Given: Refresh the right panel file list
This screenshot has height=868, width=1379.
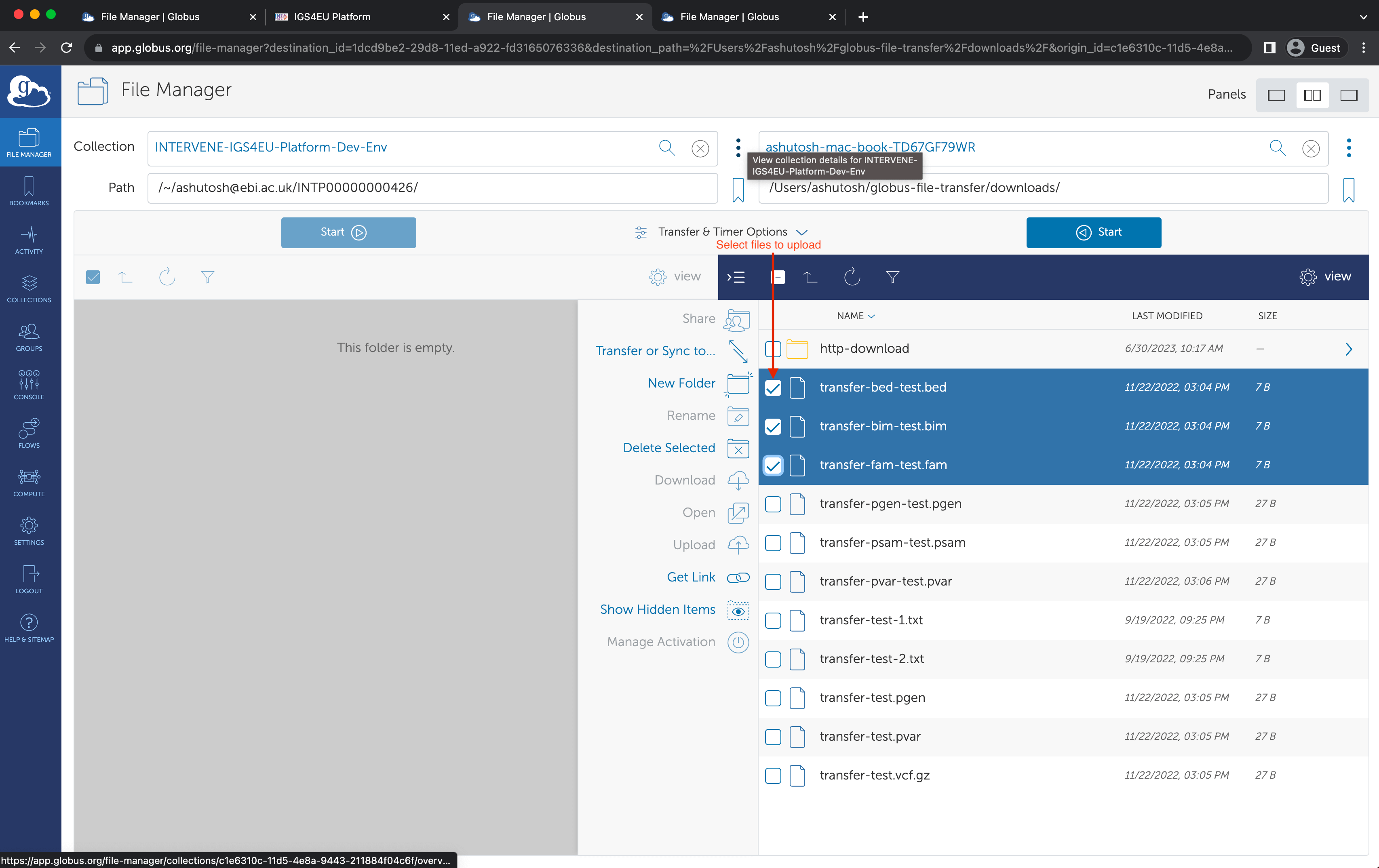Looking at the screenshot, I should (852, 277).
